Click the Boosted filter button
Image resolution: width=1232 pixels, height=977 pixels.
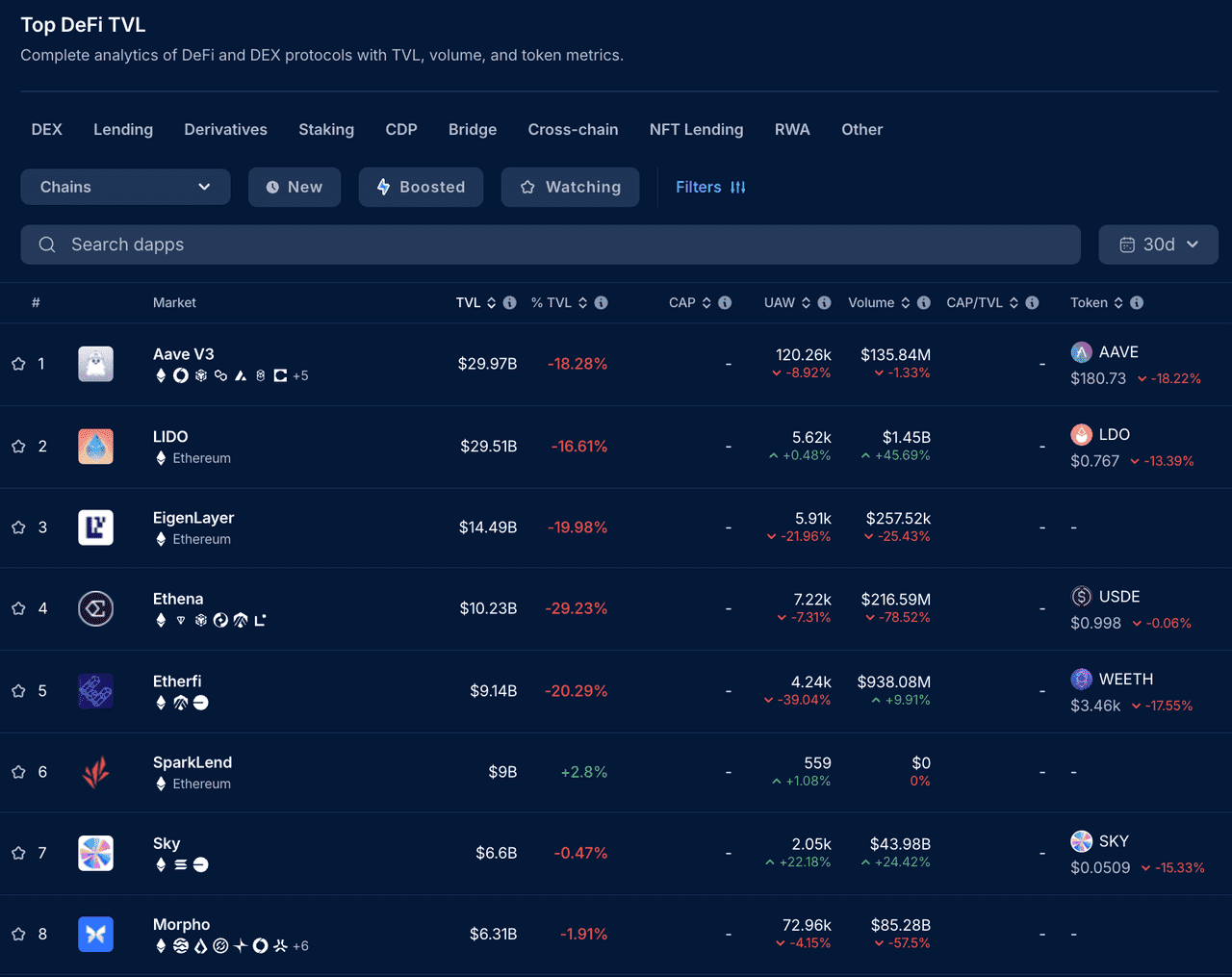421,187
